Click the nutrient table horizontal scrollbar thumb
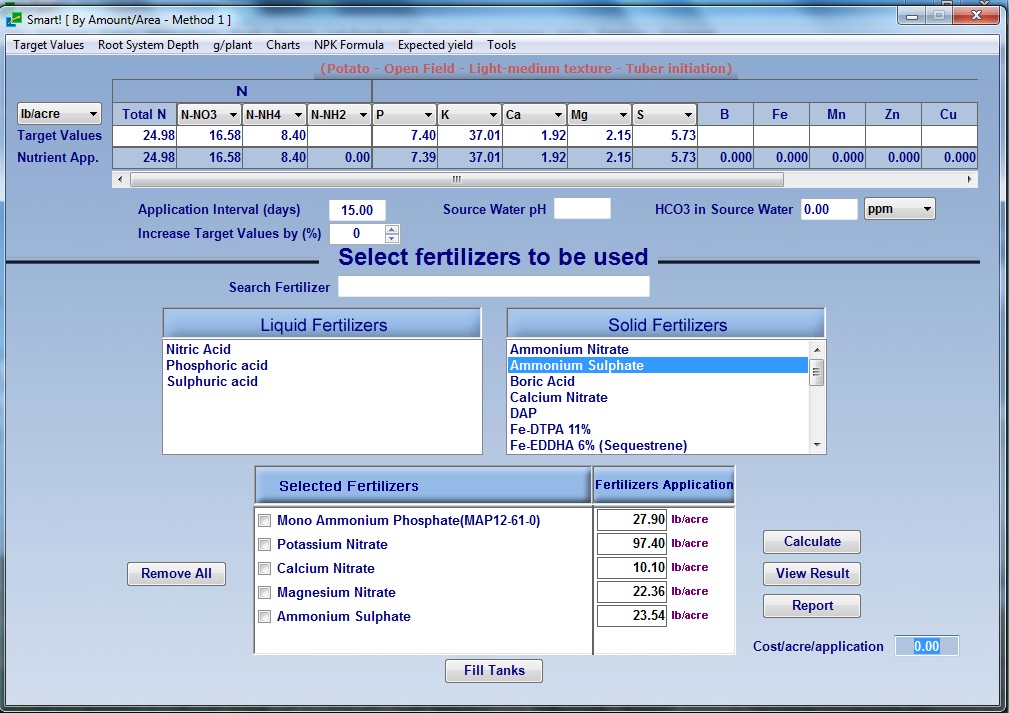The width and height of the screenshot is (1009, 713). (x=457, y=180)
